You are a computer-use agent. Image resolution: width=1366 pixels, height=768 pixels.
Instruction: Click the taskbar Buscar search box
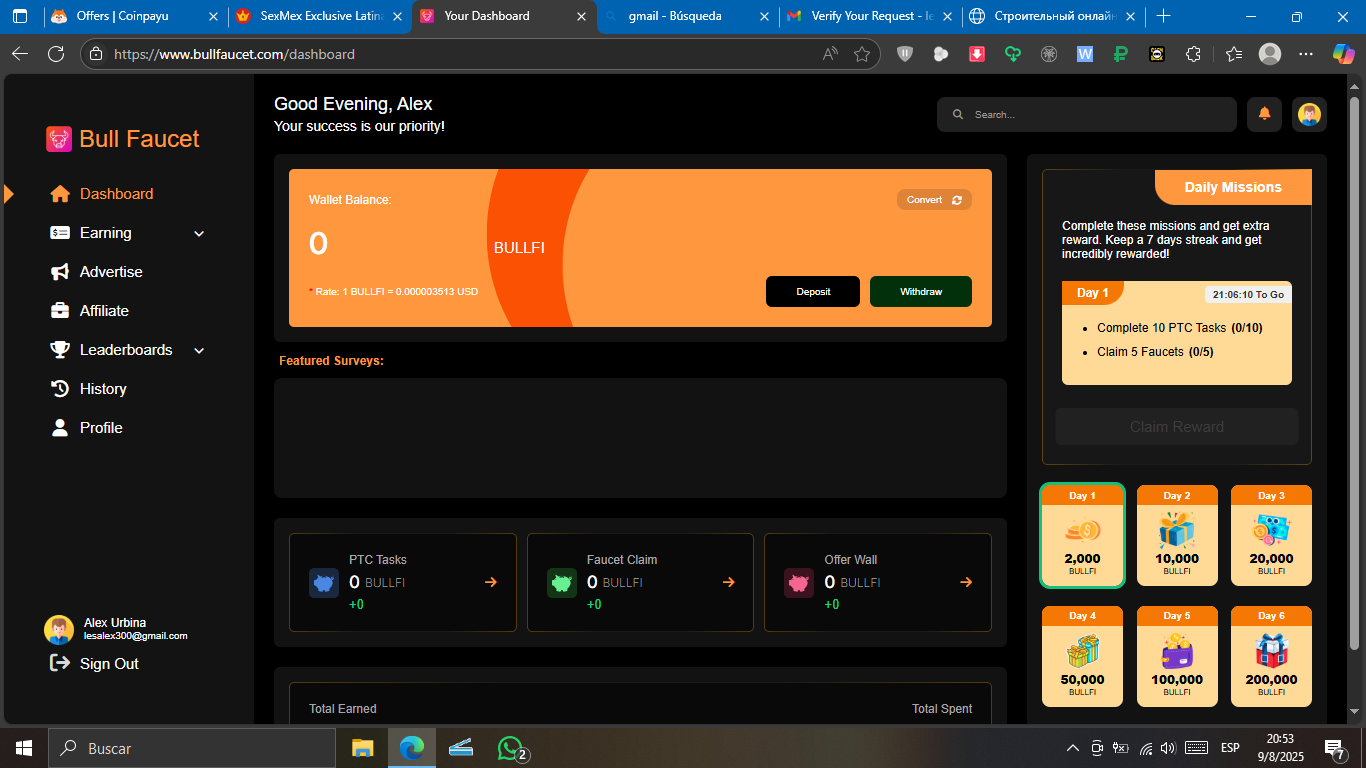pyautogui.click(x=192, y=748)
